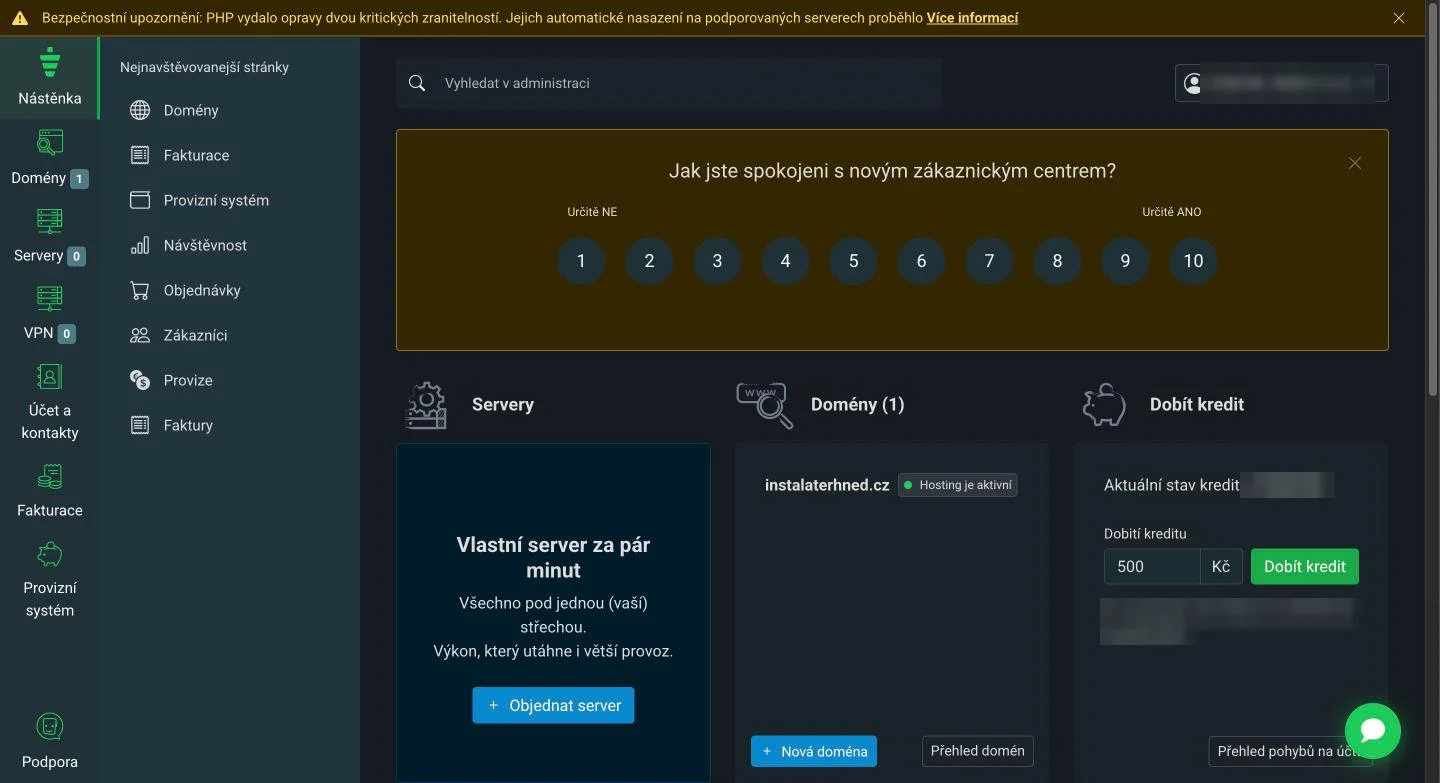Click the Servery section heading
This screenshot has width=1440, height=783.
coord(503,405)
